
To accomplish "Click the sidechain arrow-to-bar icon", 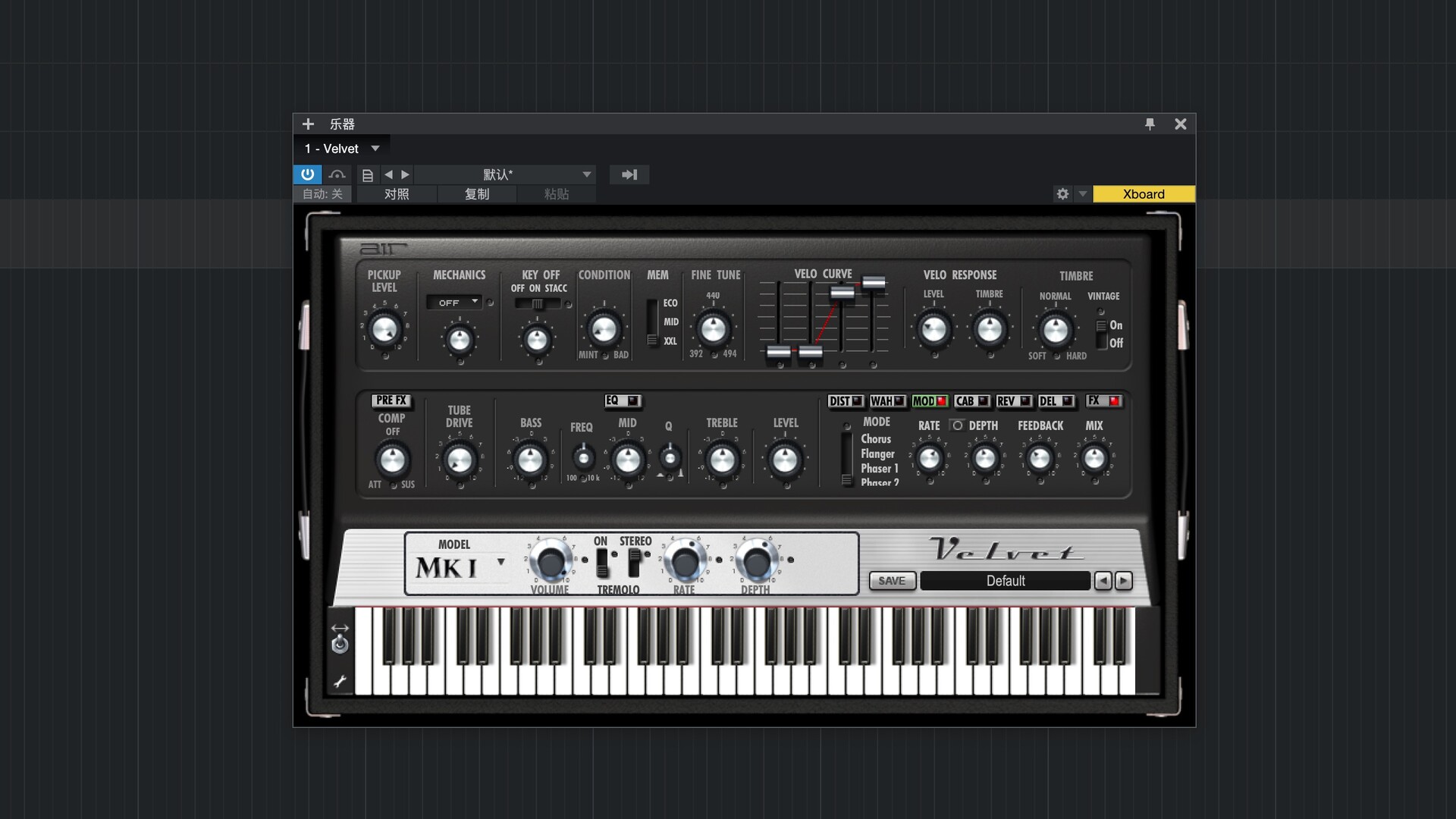I will [x=629, y=174].
